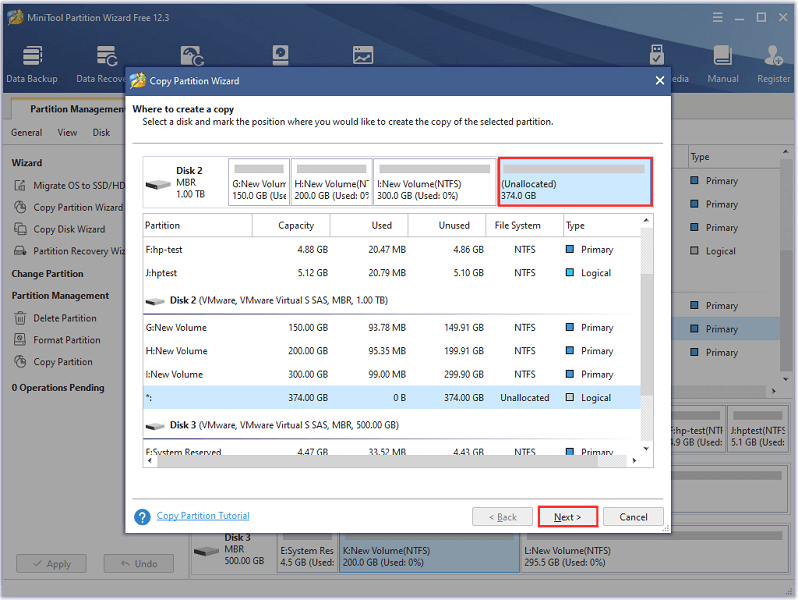
Task: Open the View menu
Action: coord(67,133)
